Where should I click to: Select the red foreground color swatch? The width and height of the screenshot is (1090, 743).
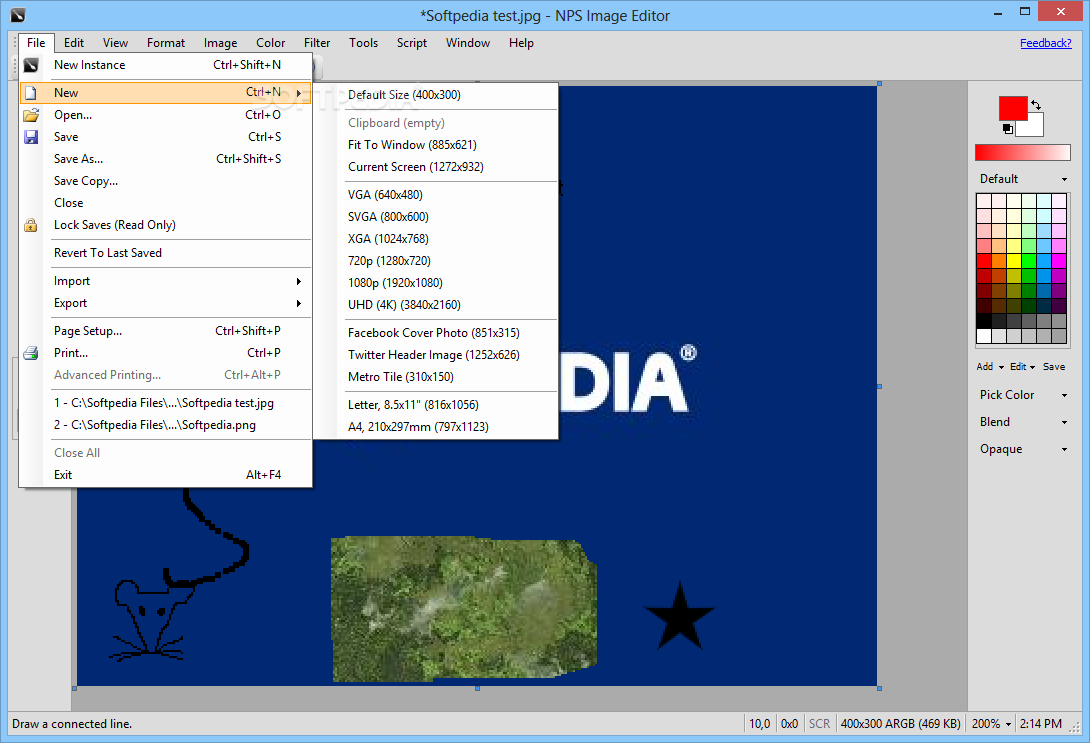(1013, 109)
